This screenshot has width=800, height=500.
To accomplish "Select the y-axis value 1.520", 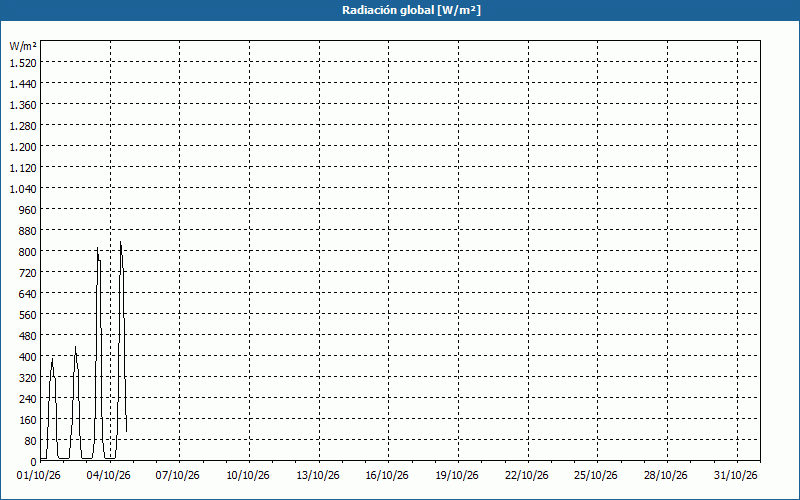I will coord(23,63).
